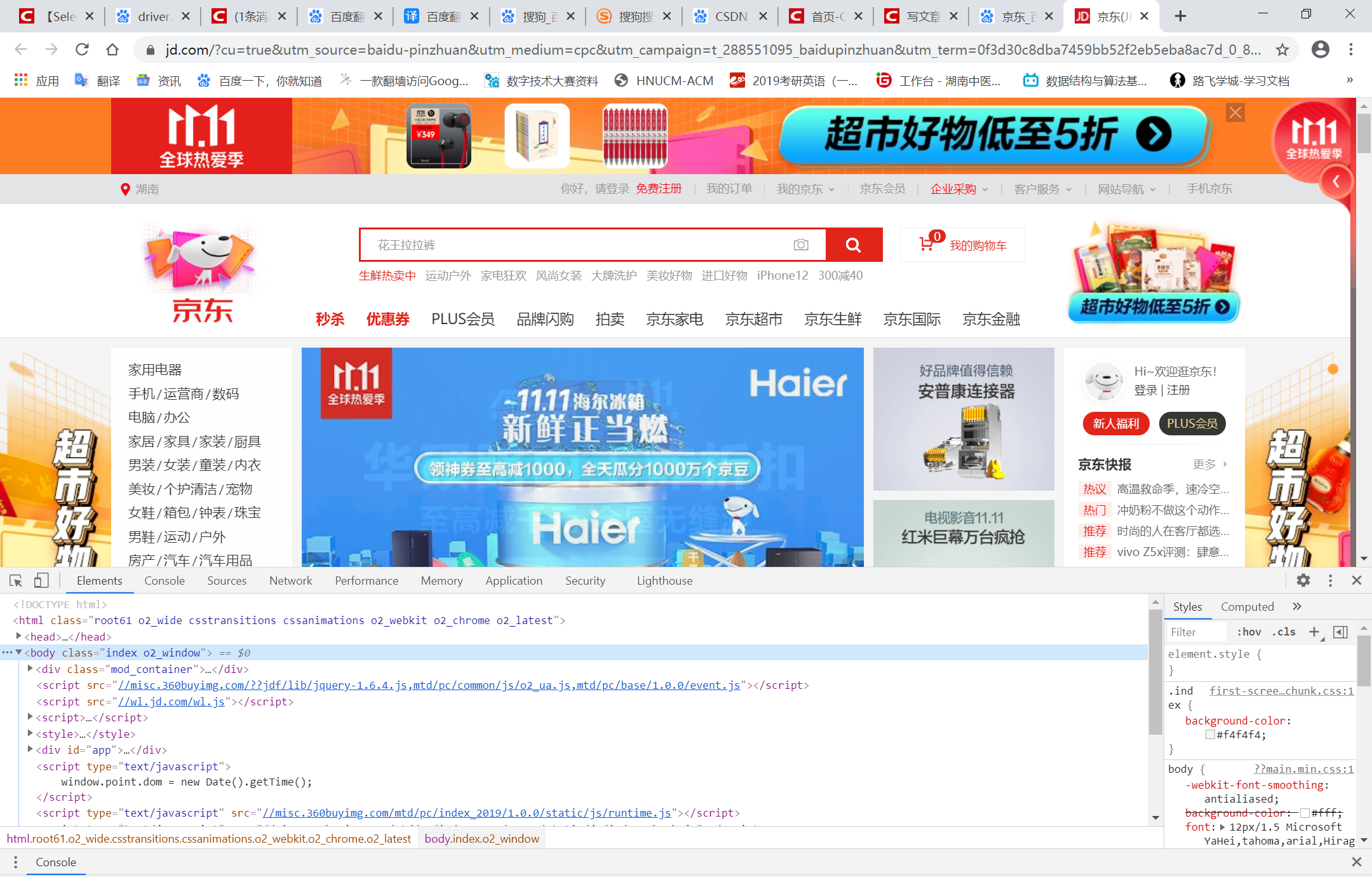1372x877 pixels.
Task: Open DevTools more options menu
Action: pos(1330,580)
